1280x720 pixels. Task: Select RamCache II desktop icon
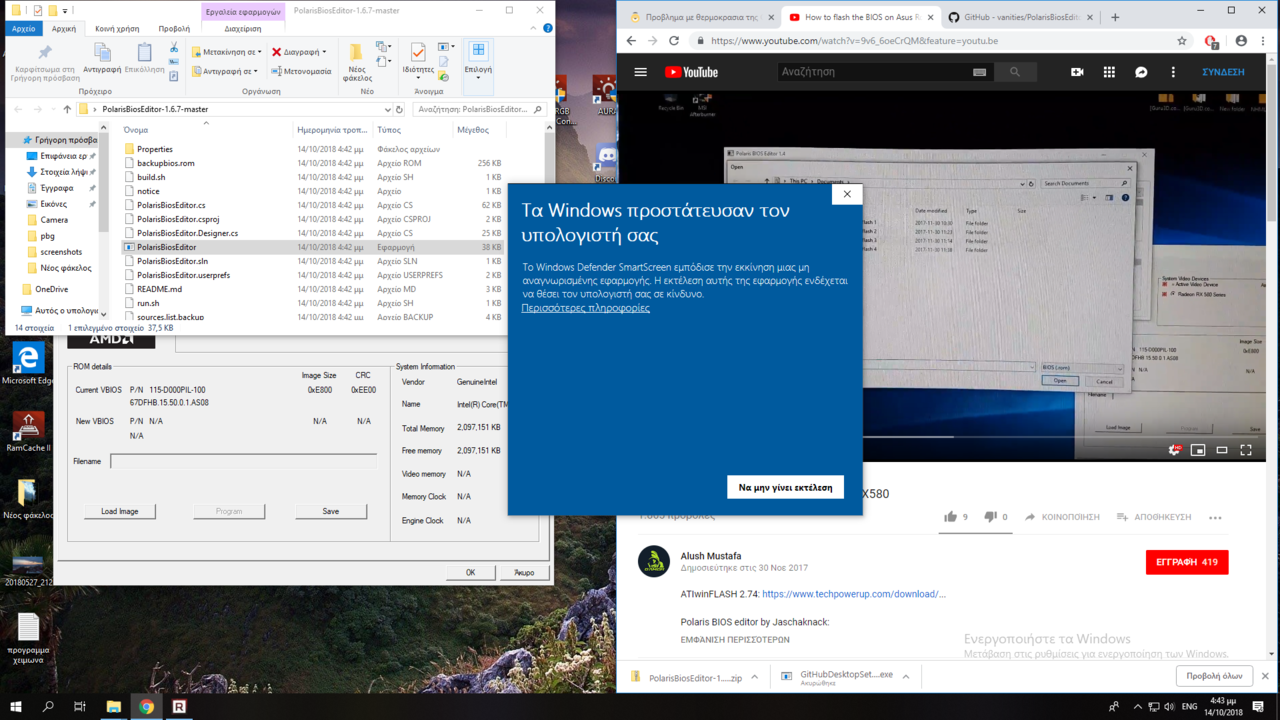[x=27, y=432]
